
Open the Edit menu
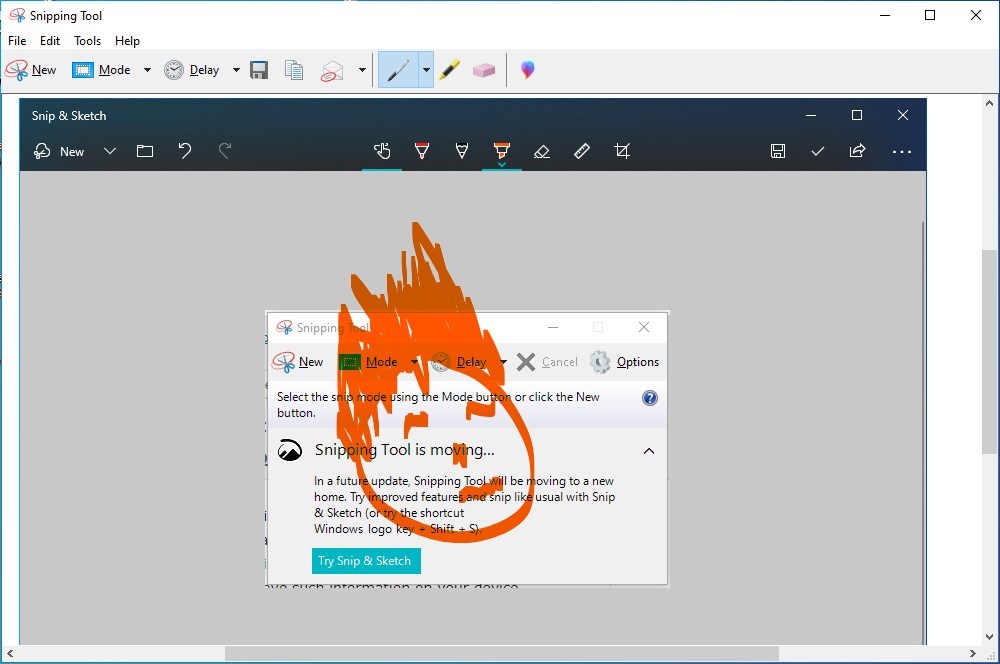[50, 41]
